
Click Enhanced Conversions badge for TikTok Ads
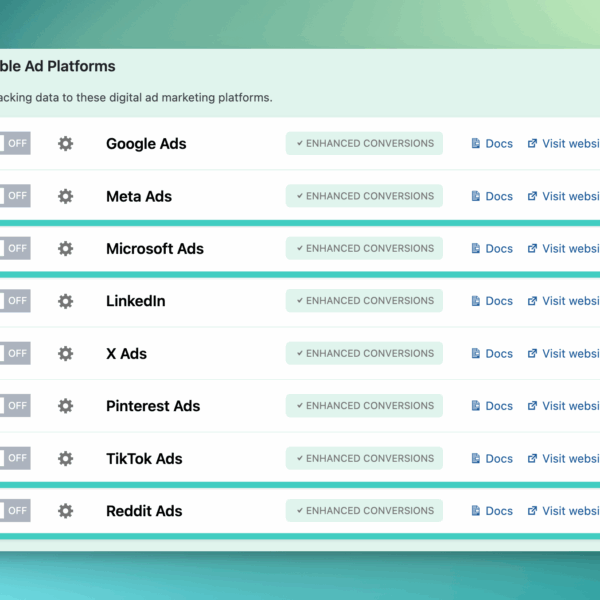tap(364, 458)
